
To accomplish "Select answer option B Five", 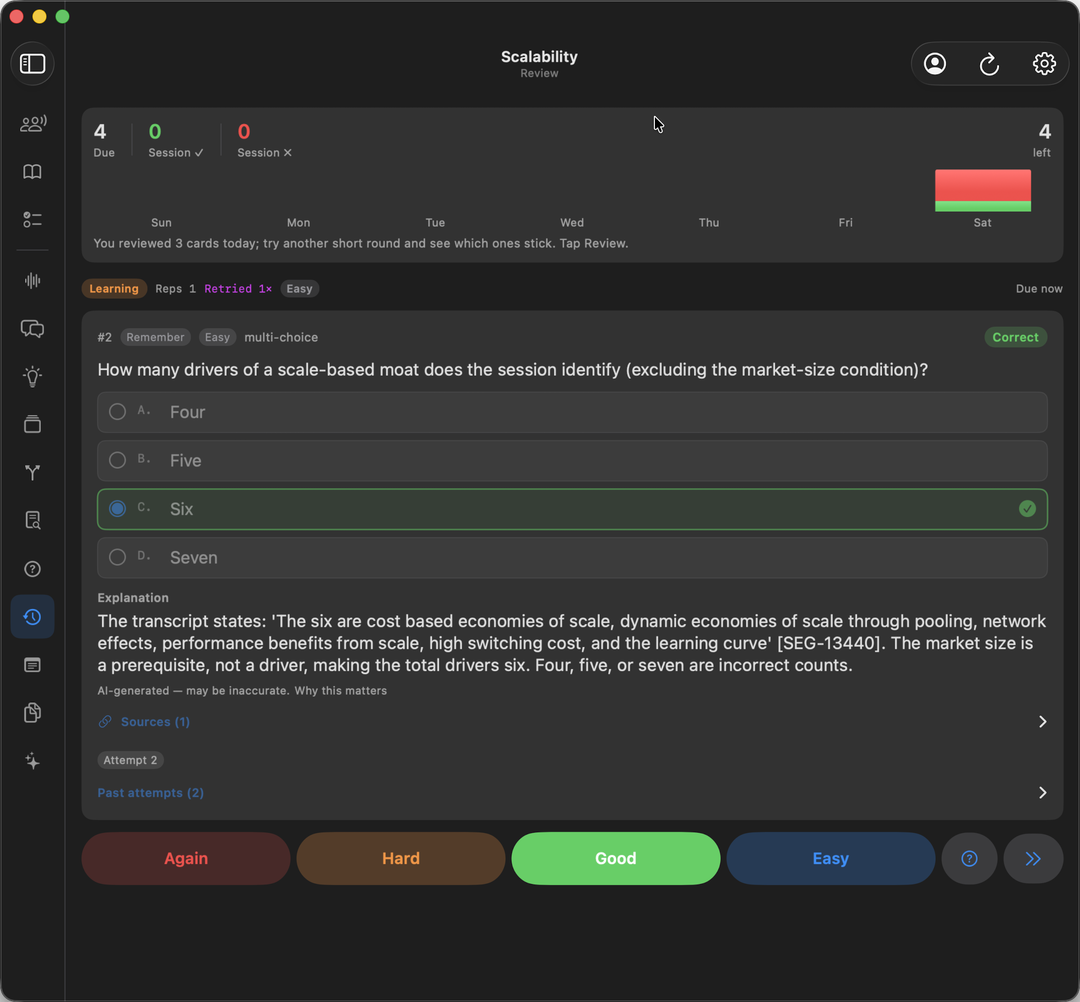I will pyautogui.click(x=572, y=461).
